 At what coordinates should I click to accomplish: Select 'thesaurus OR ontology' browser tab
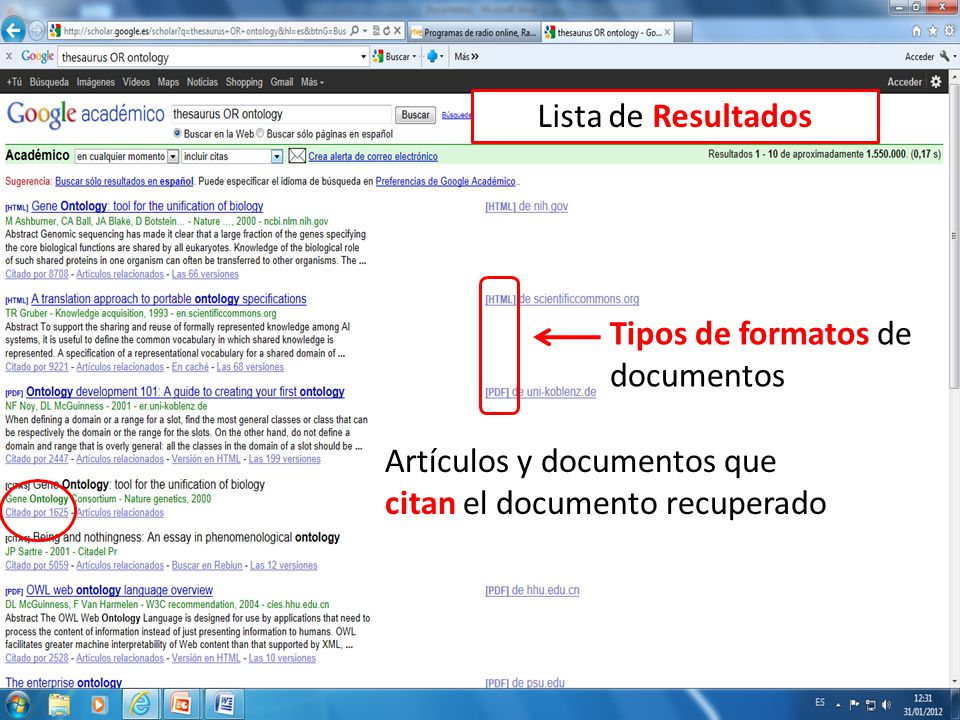click(609, 32)
